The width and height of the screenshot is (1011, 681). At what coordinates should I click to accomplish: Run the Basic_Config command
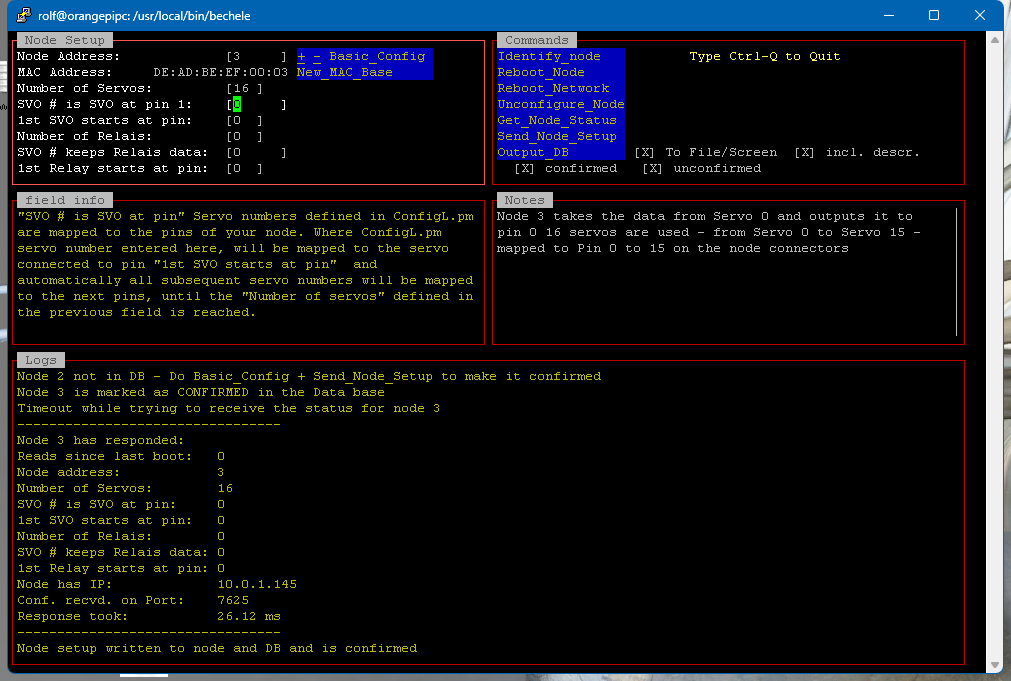[376, 56]
